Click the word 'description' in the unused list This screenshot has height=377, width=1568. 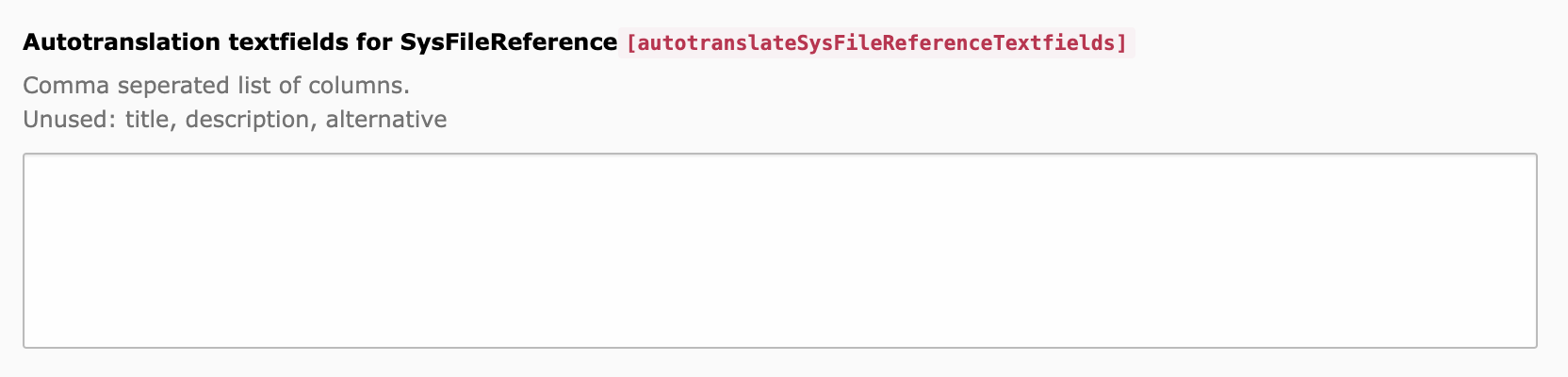[x=251, y=120]
